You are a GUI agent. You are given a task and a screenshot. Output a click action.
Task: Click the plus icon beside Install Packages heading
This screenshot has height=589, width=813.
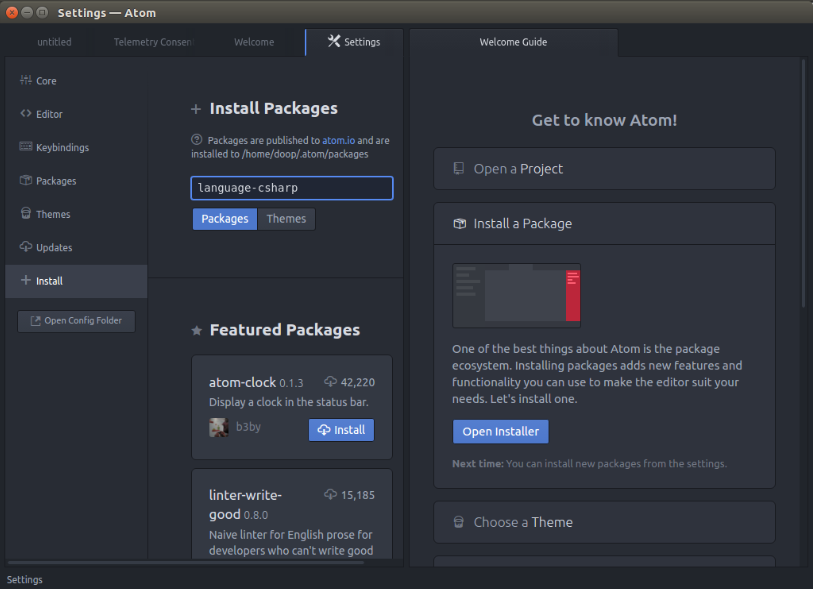pyautogui.click(x=196, y=109)
